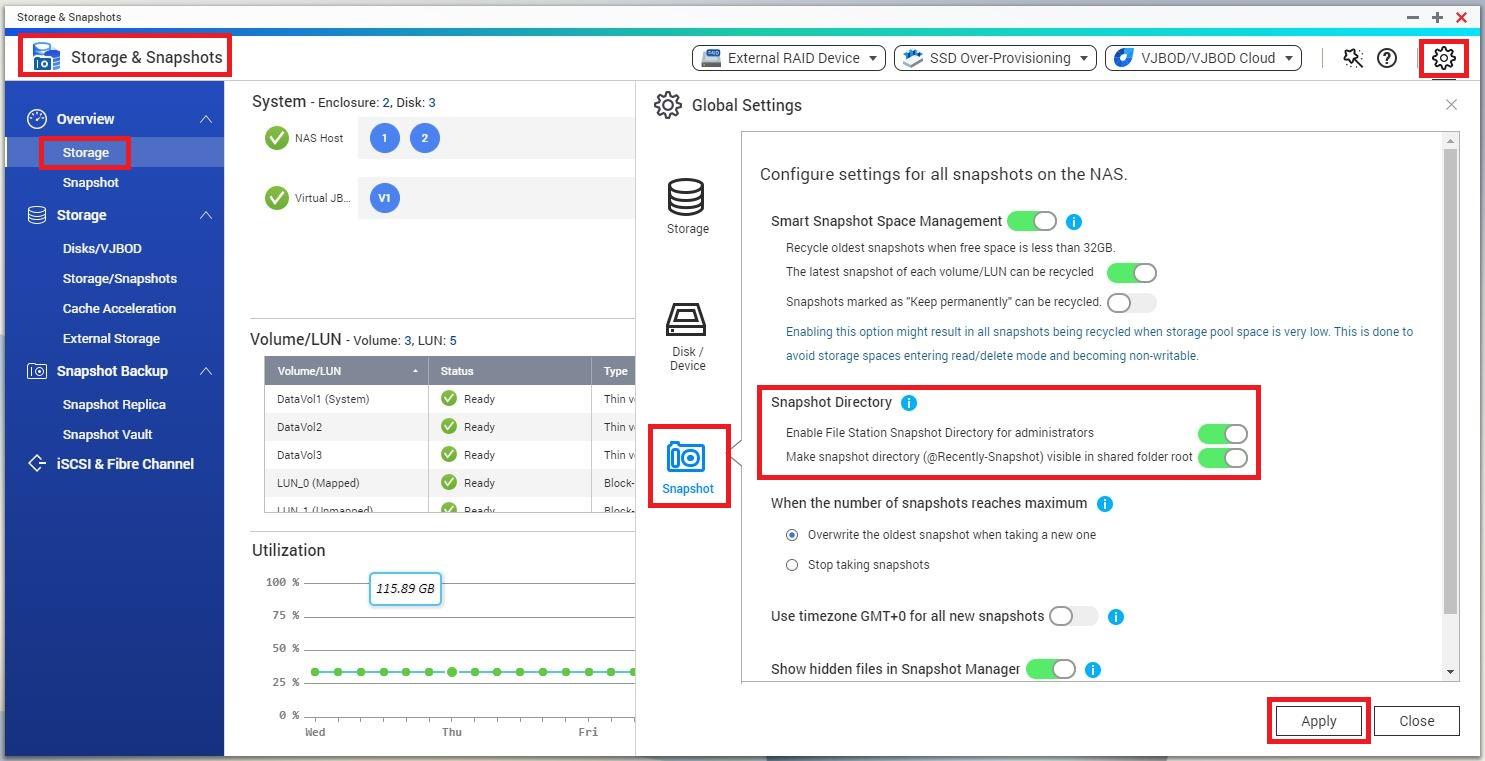Image resolution: width=1485 pixels, height=761 pixels.
Task: Click info icon beside snapshots reaches maximum
Action: [x=1105, y=504]
